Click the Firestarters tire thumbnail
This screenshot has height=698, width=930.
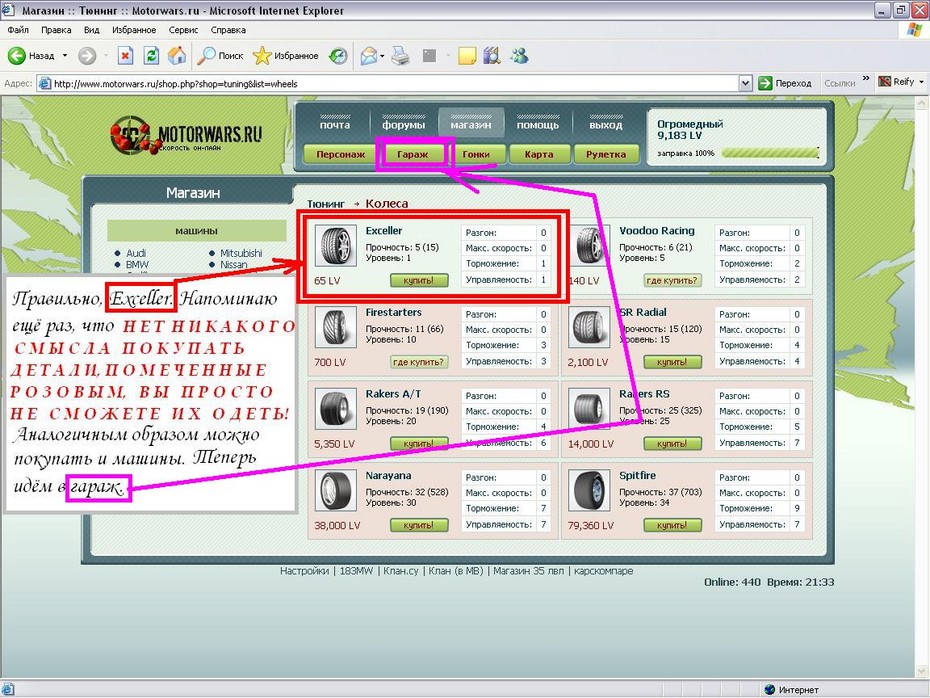[x=336, y=327]
